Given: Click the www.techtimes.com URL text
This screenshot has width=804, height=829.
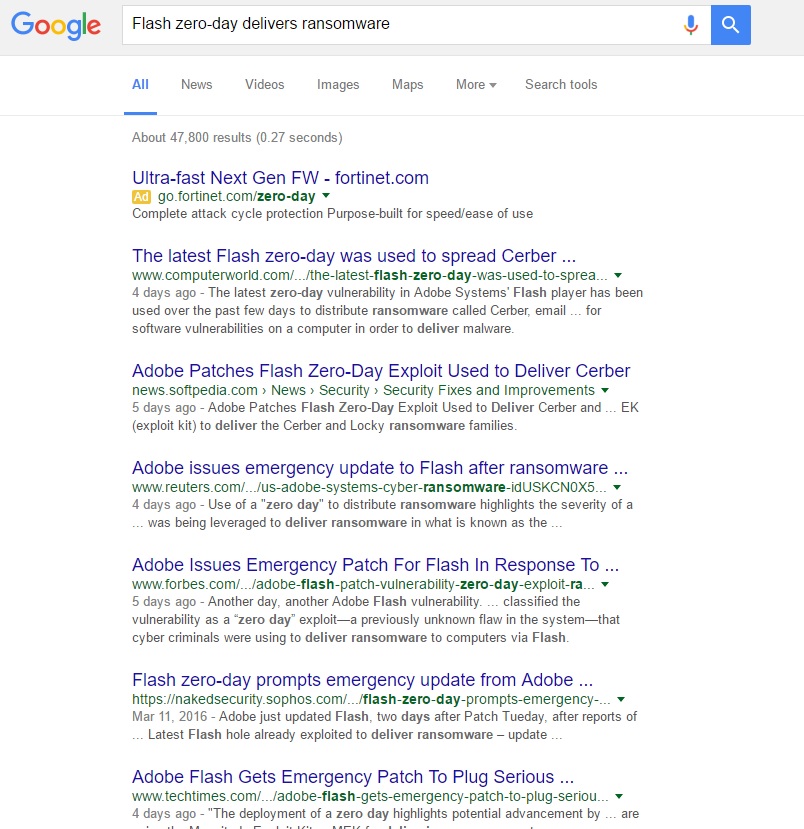Looking at the screenshot, I should point(370,796).
